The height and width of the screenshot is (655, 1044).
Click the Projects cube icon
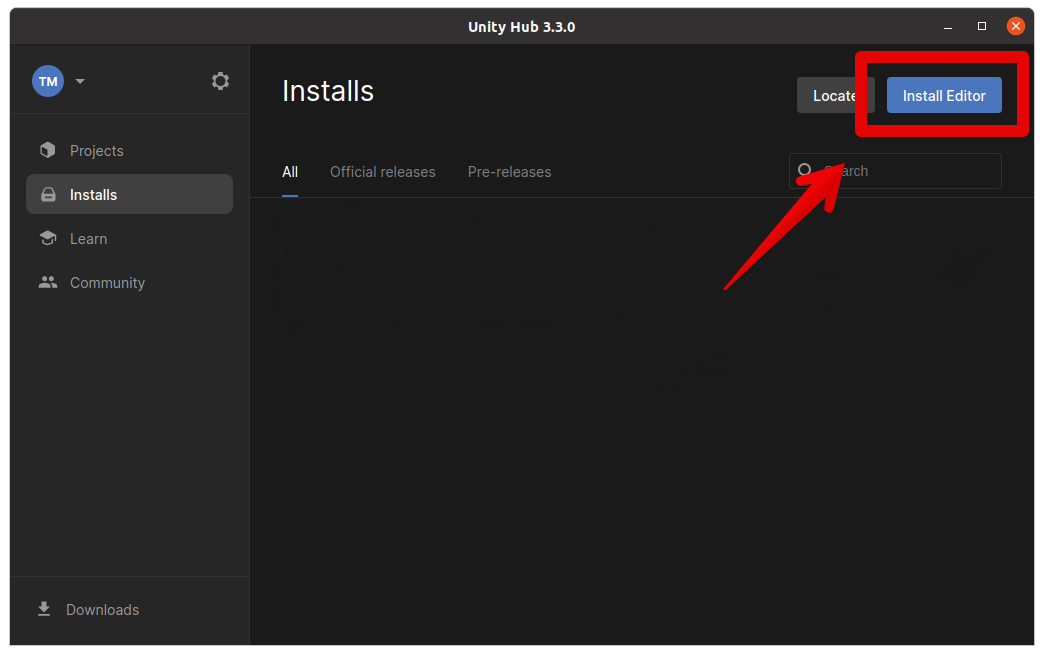coord(47,150)
